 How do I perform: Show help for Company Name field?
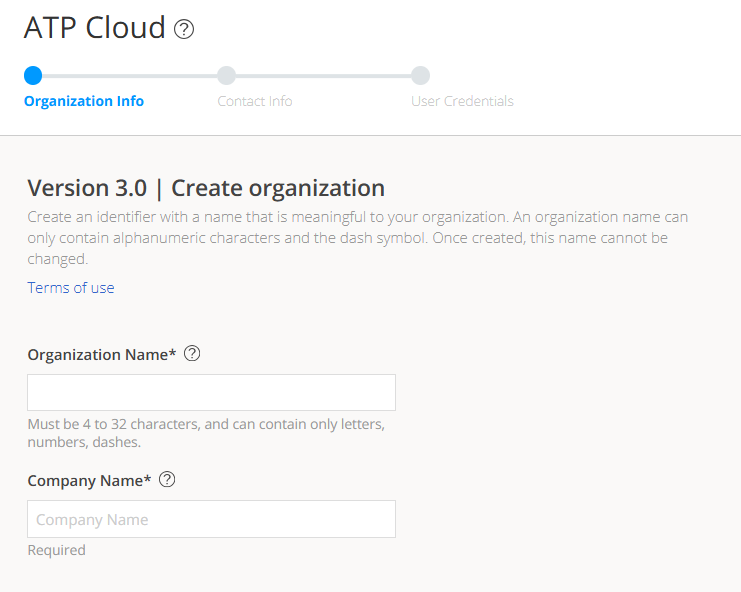[x=167, y=480]
